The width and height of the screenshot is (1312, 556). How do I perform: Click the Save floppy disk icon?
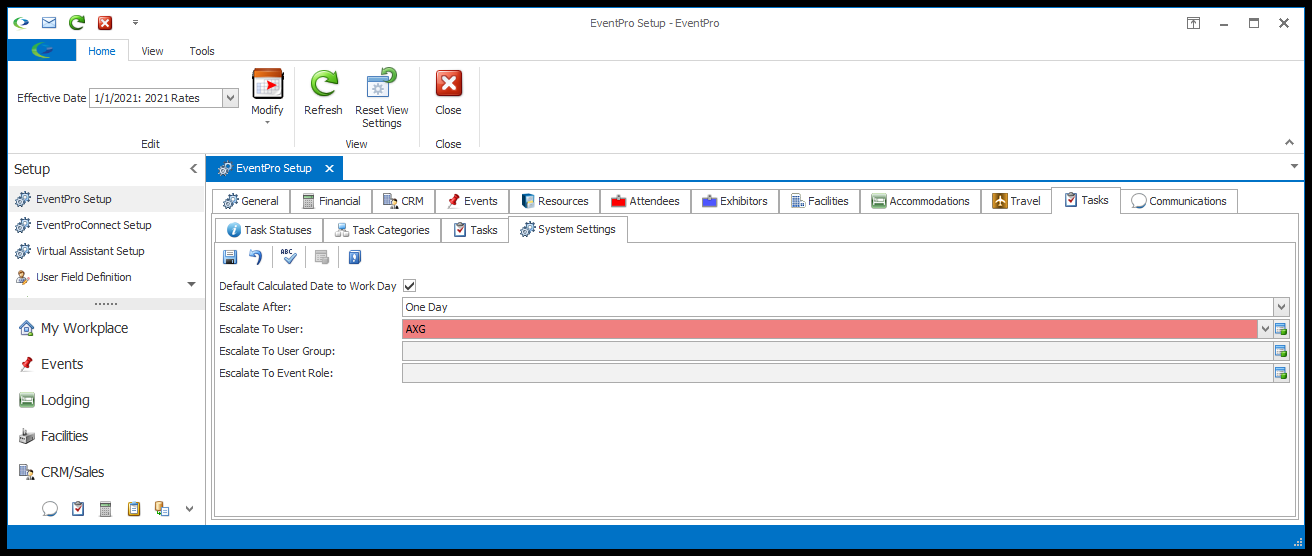pos(230,258)
